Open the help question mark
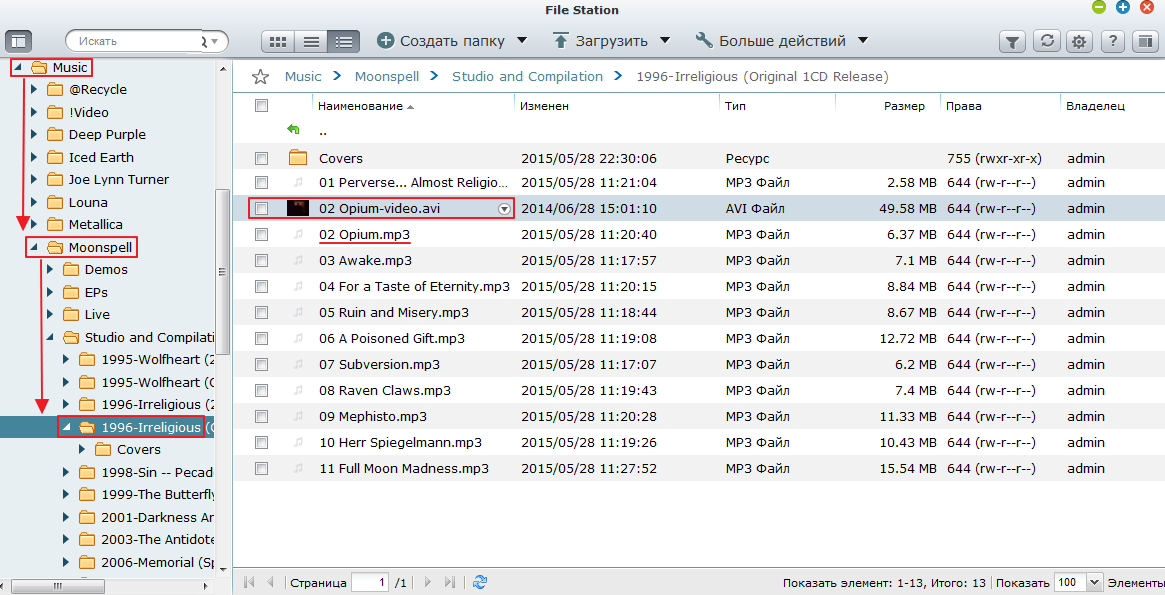The height and width of the screenshot is (595, 1165). [x=1112, y=42]
